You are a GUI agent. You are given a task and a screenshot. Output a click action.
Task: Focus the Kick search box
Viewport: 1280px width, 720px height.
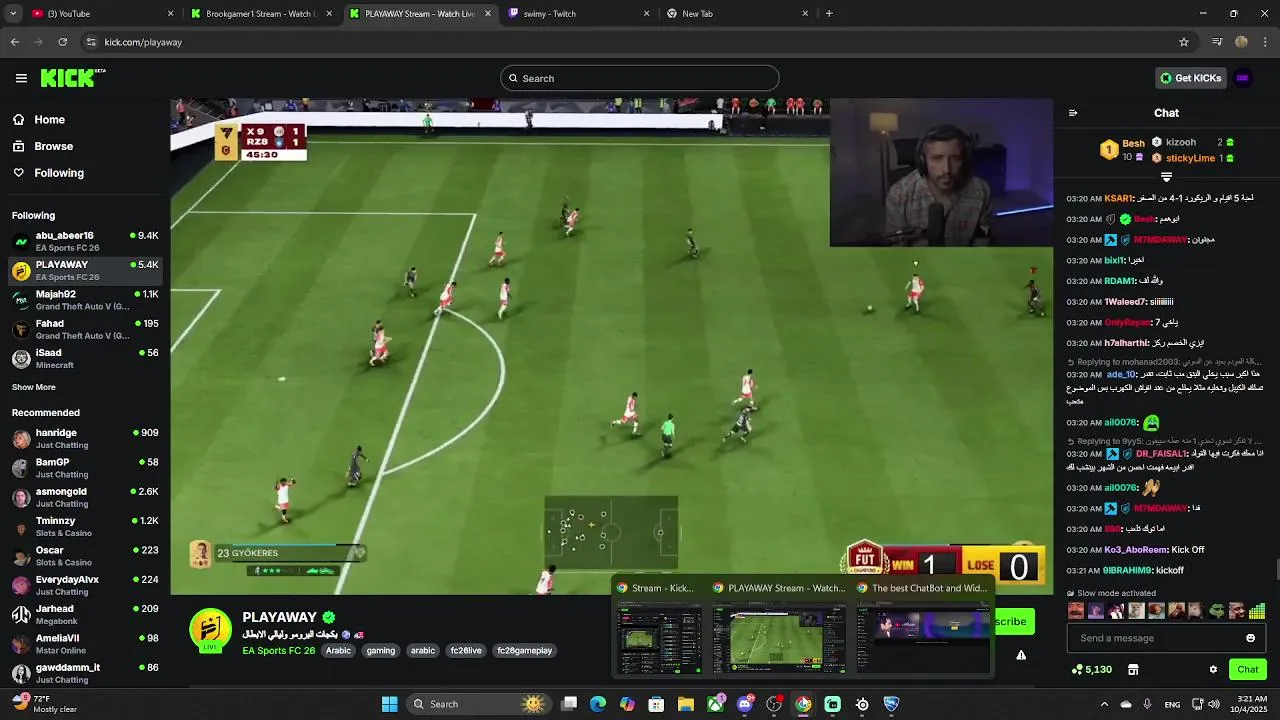pyautogui.click(x=640, y=78)
